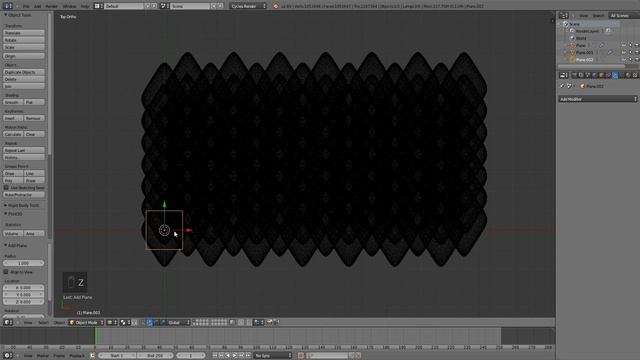The image size is (640, 360).
Task: Open the timeline Playback menu
Action: (77, 356)
